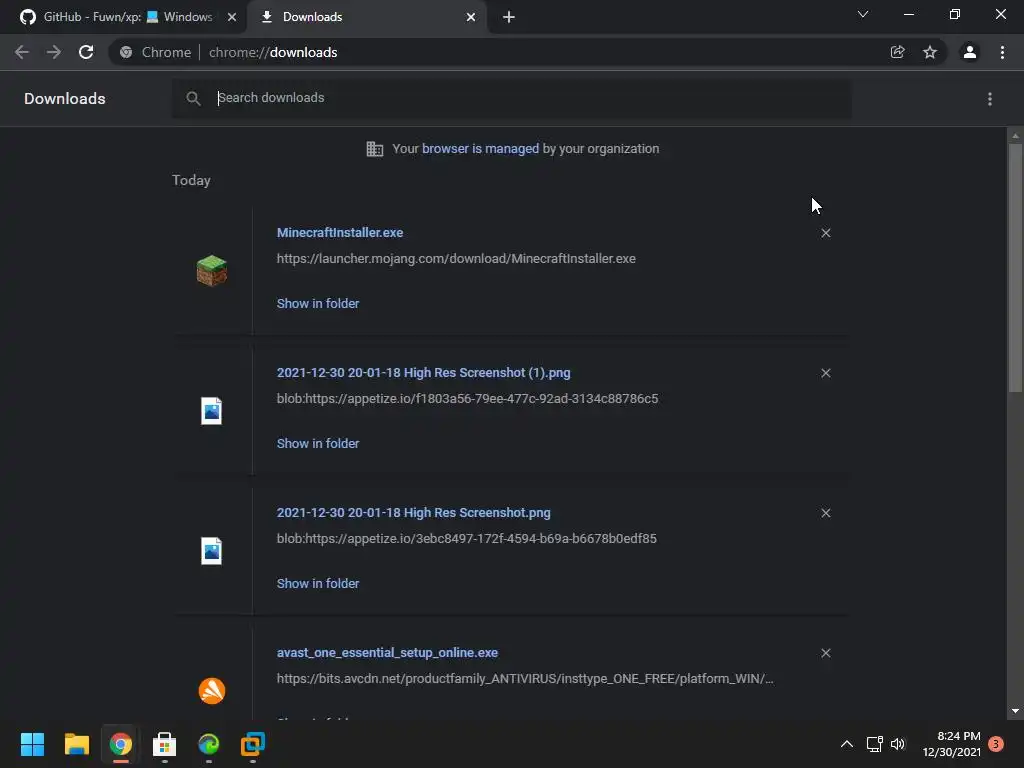
Task: Close the Downloads tab
Action: point(471,17)
